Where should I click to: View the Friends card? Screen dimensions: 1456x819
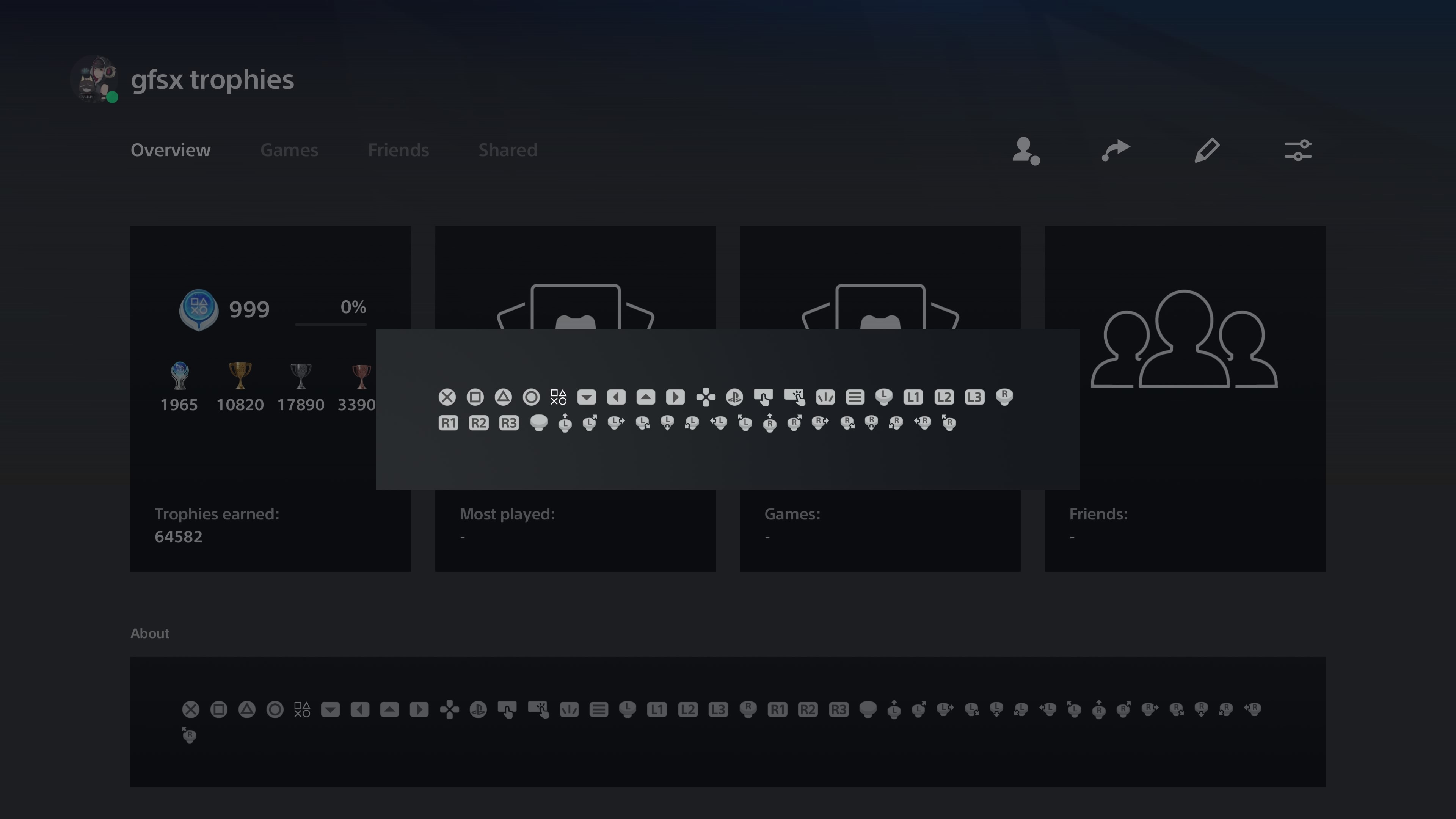point(1185,395)
